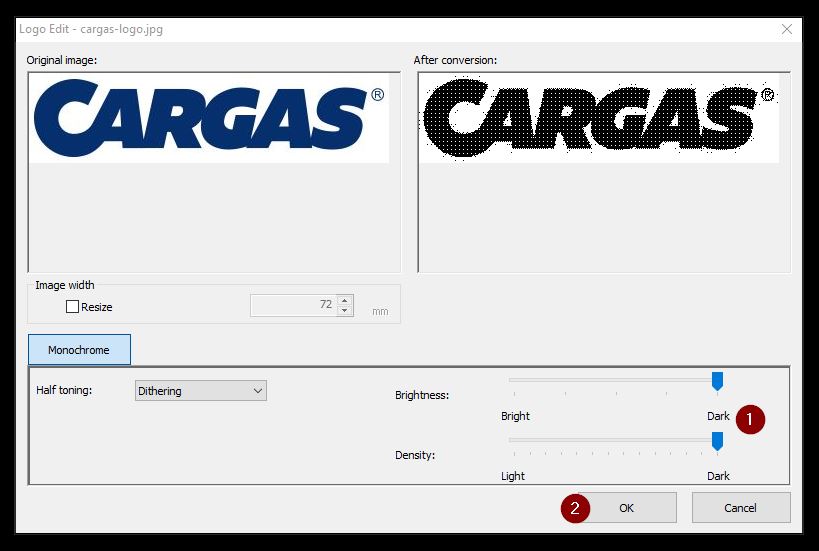
Task: Click the OK button
Action: point(626,508)
